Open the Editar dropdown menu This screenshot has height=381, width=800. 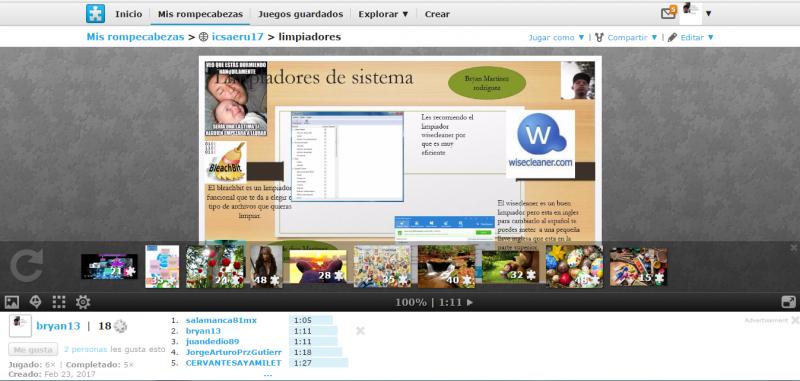pos(691,38)
